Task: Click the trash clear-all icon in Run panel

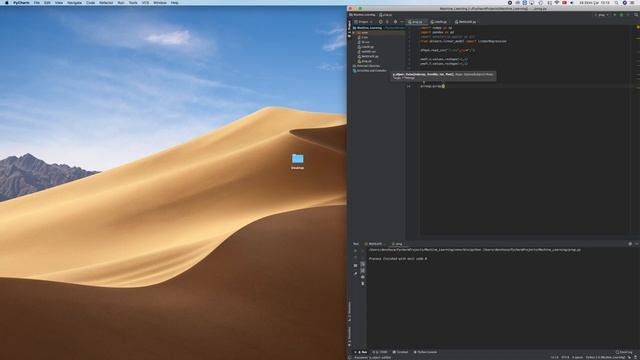Action: (362, 283)
